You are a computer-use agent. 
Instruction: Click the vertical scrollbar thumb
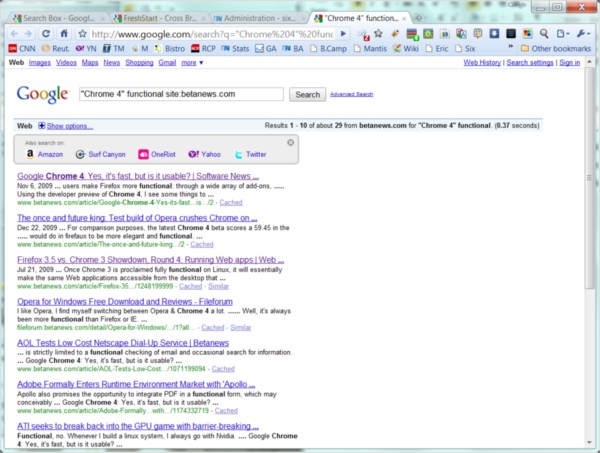[589, 178]
